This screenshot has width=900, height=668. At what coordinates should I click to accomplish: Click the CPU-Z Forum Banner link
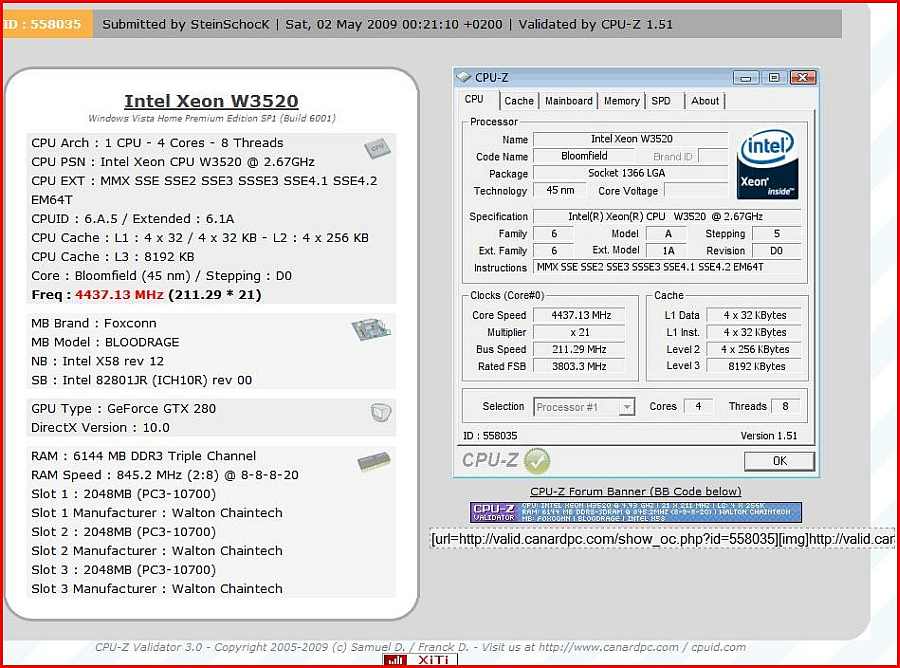(x=635, y=491)
